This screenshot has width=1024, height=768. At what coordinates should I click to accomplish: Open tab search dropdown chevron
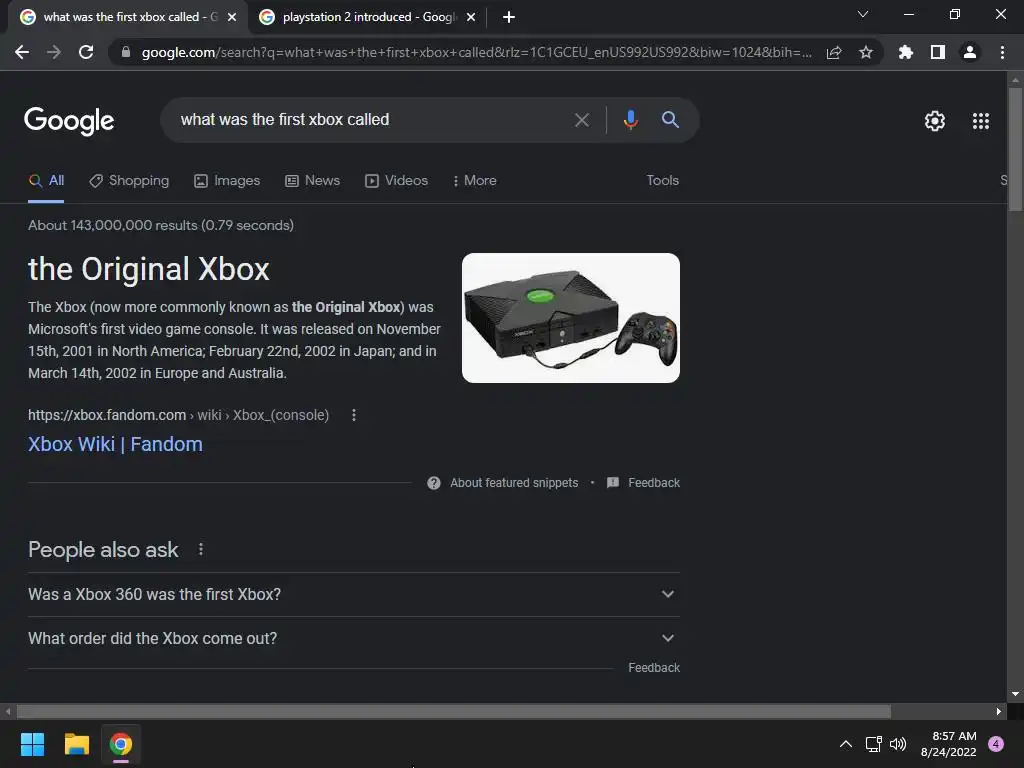pos(863,14)
